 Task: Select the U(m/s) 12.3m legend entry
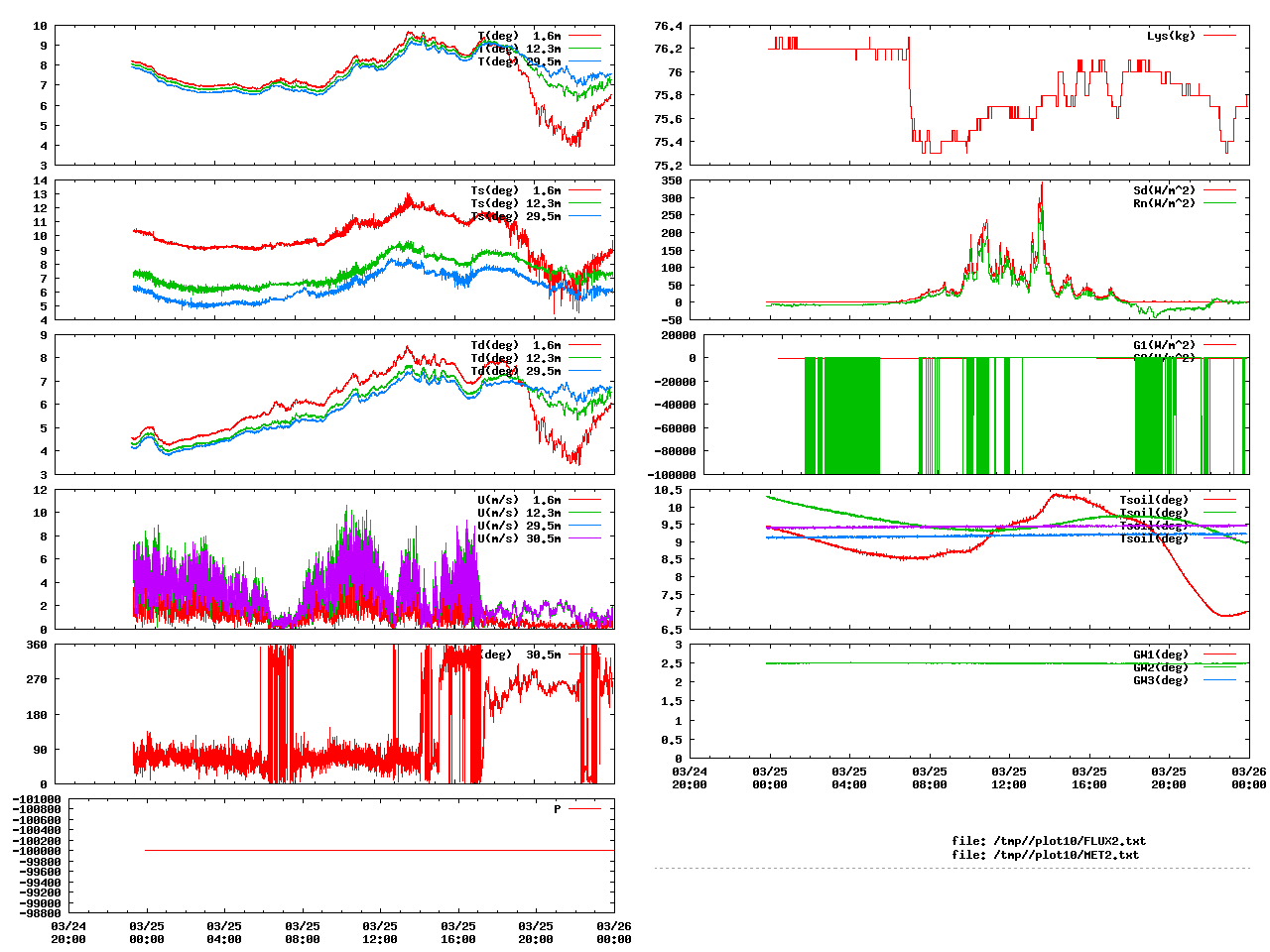click(x=519, y=513)
